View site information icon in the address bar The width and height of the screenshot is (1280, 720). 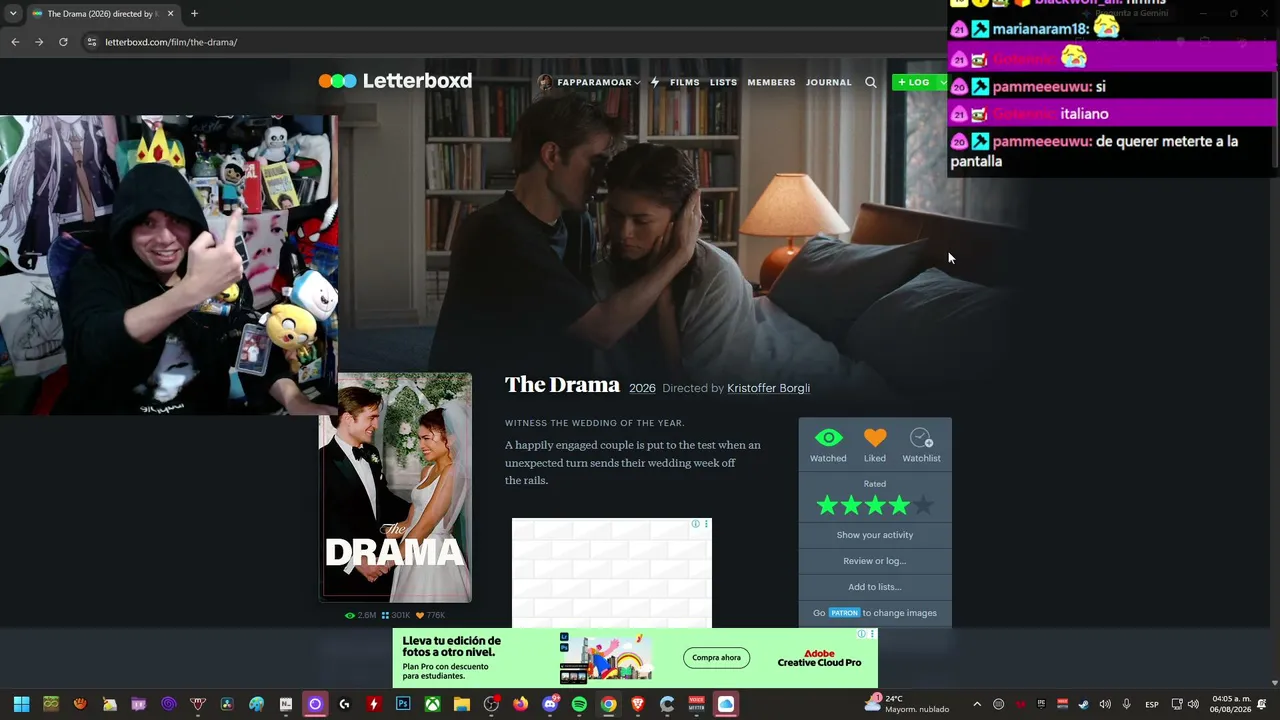point(91,42)
